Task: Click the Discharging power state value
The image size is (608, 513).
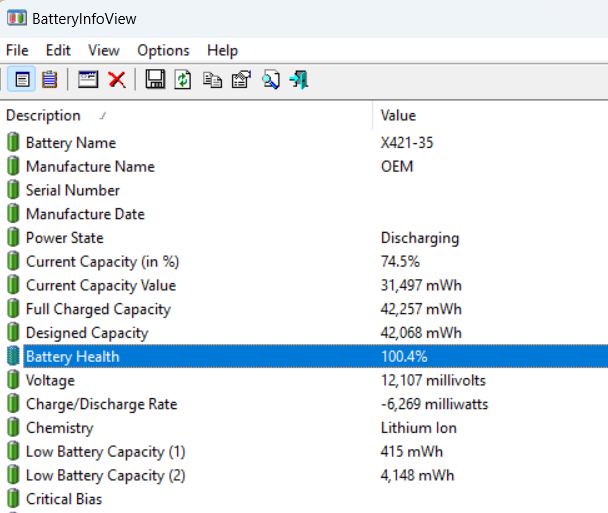Action: pyautogui.click(x=420, y=238)
